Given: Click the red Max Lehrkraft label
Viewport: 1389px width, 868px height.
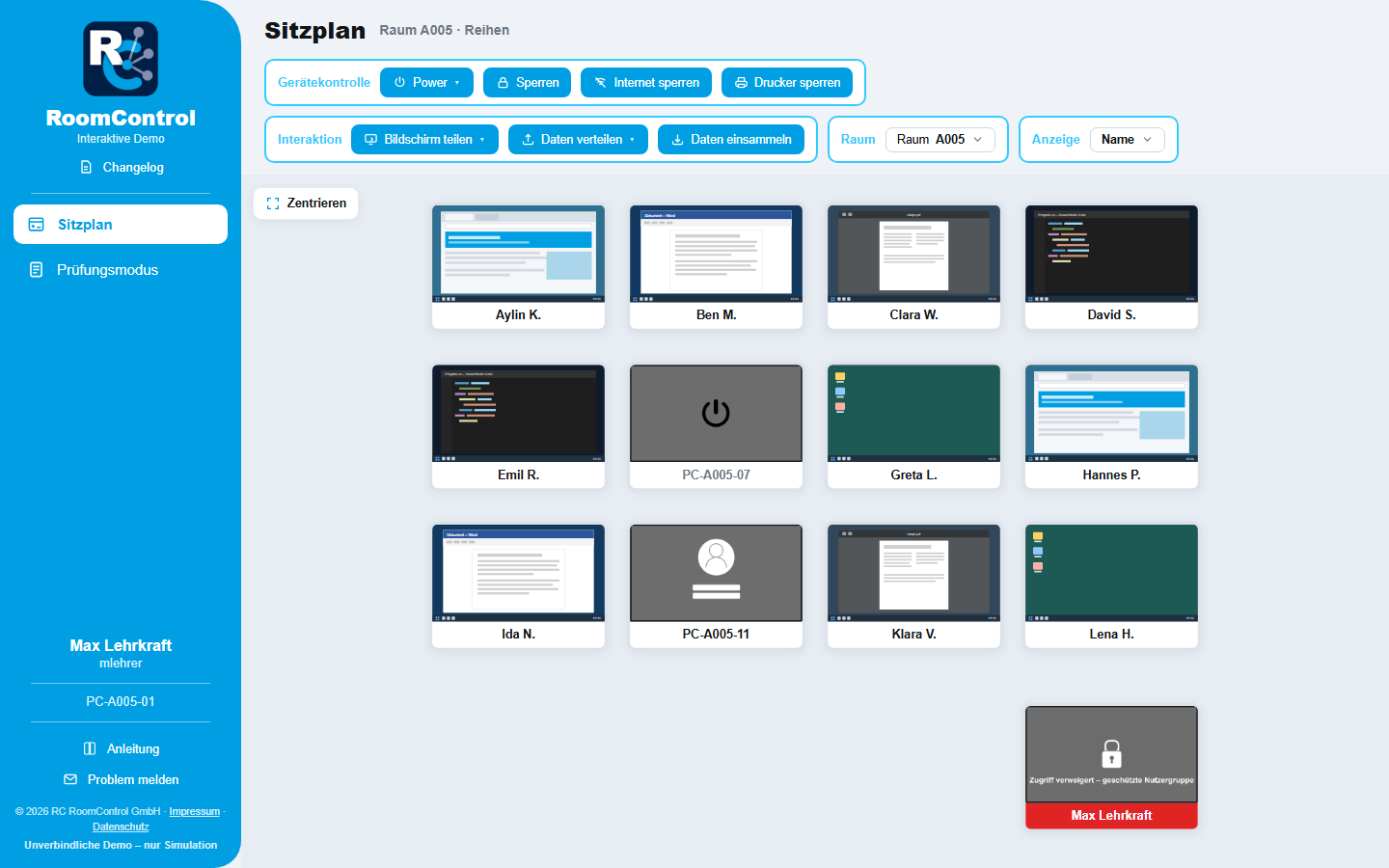Looking at the screenshot, I should coord(1111,816).
